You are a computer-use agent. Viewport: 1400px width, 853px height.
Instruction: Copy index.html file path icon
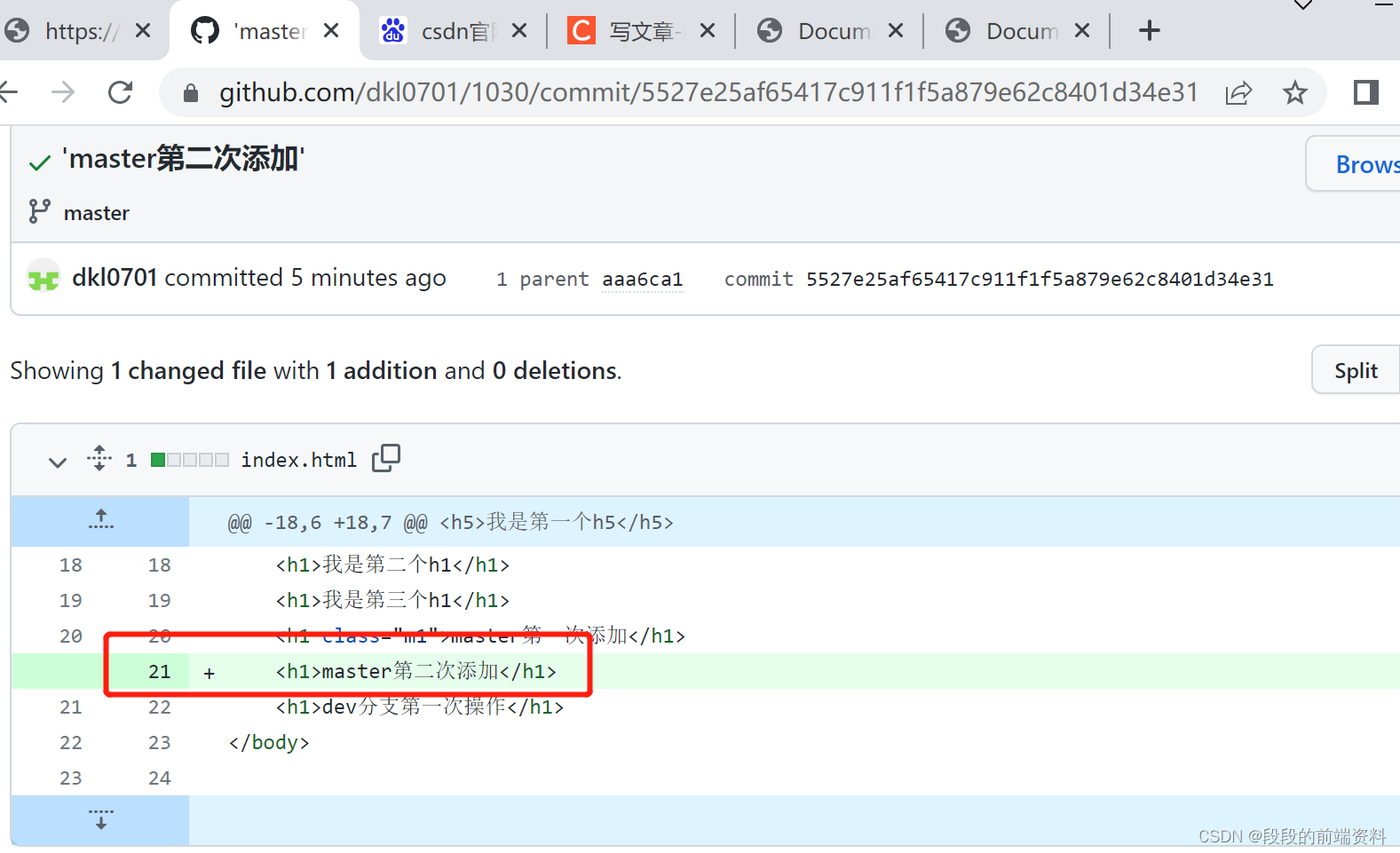(386, 458)
